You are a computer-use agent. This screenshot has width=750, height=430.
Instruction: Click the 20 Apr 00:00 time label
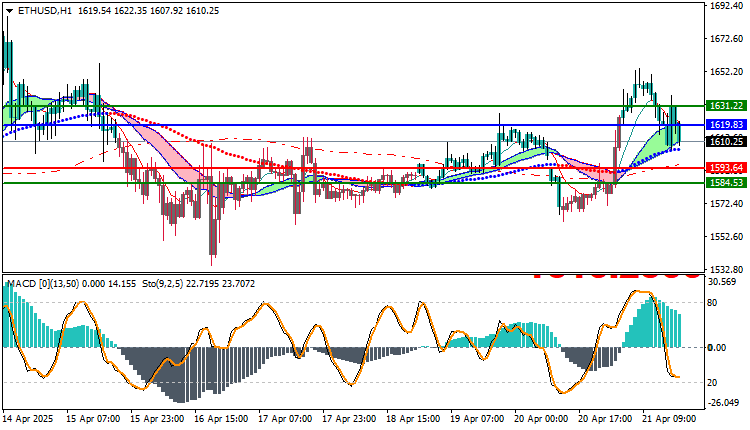[x=541, y=419]
